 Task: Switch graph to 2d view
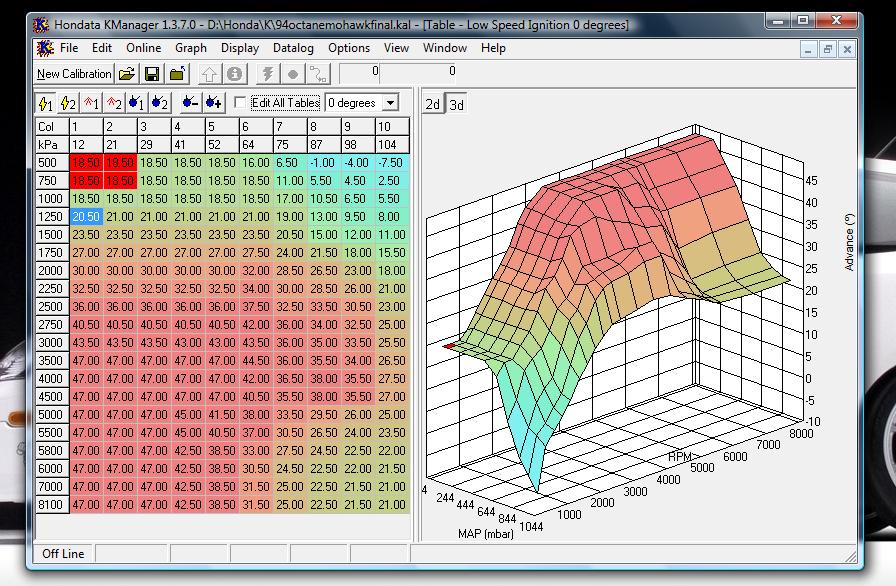[433, 105]
